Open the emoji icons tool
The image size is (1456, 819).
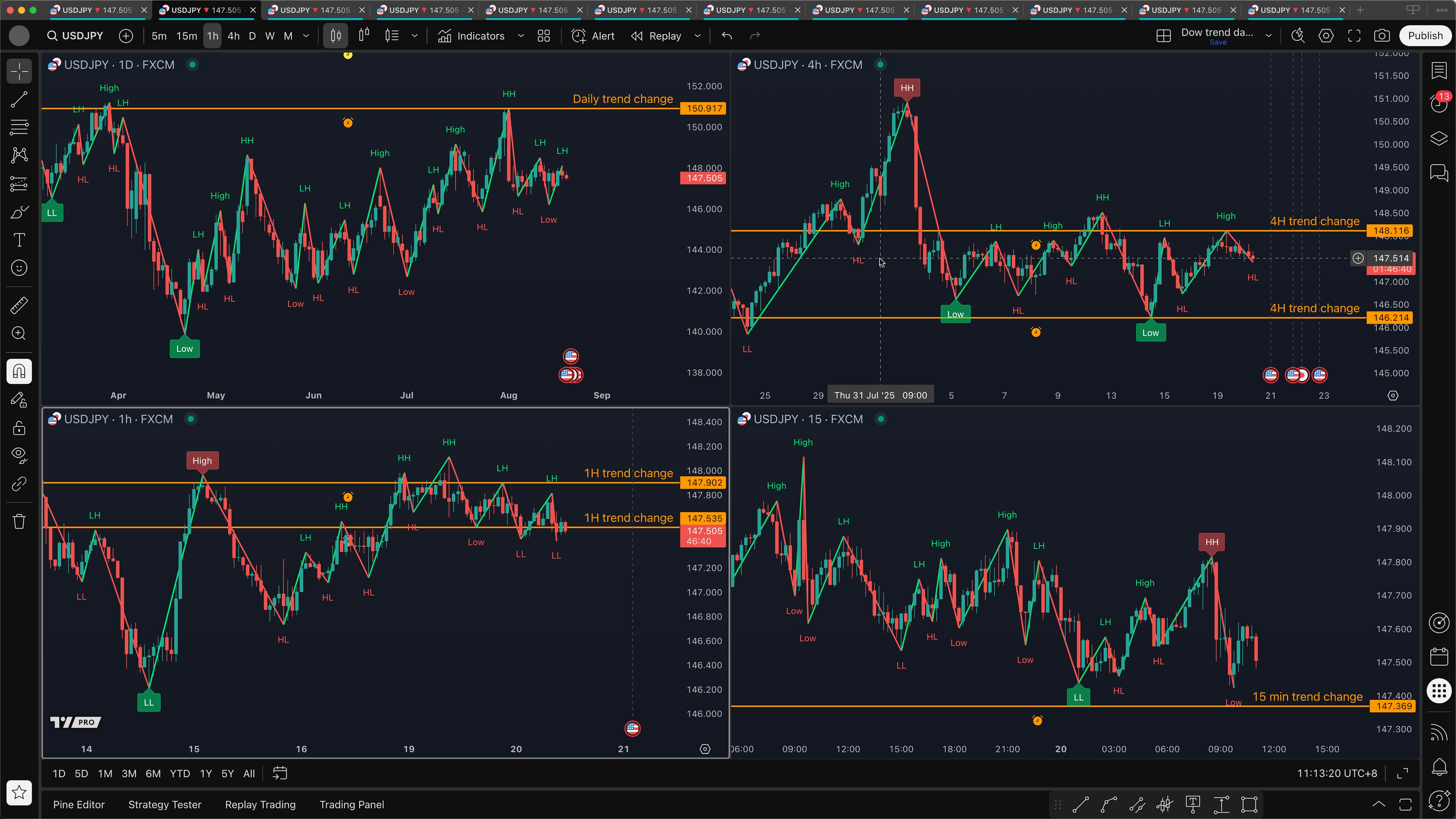19,268
